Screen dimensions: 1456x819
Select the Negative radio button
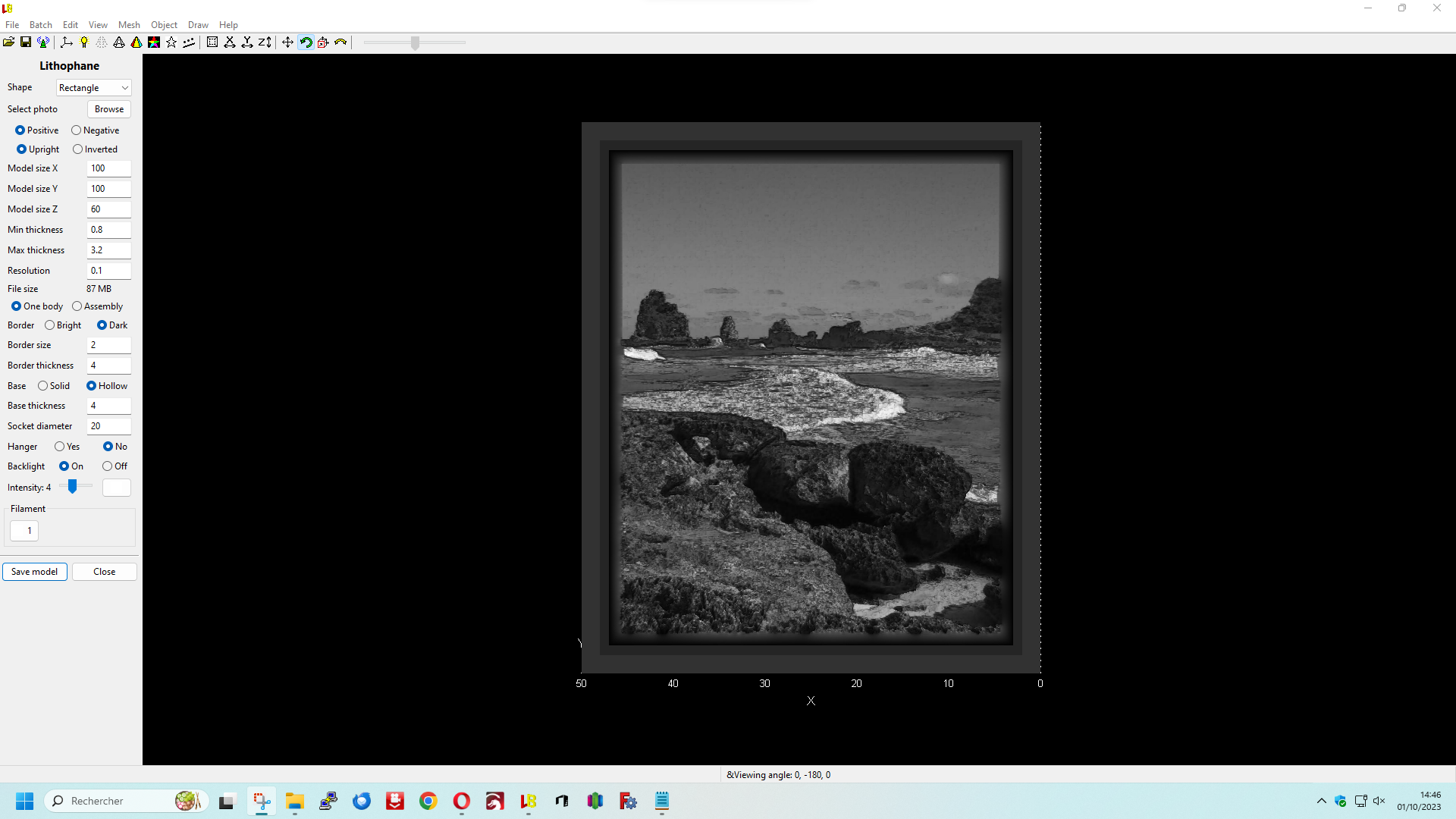pos(77,130)
